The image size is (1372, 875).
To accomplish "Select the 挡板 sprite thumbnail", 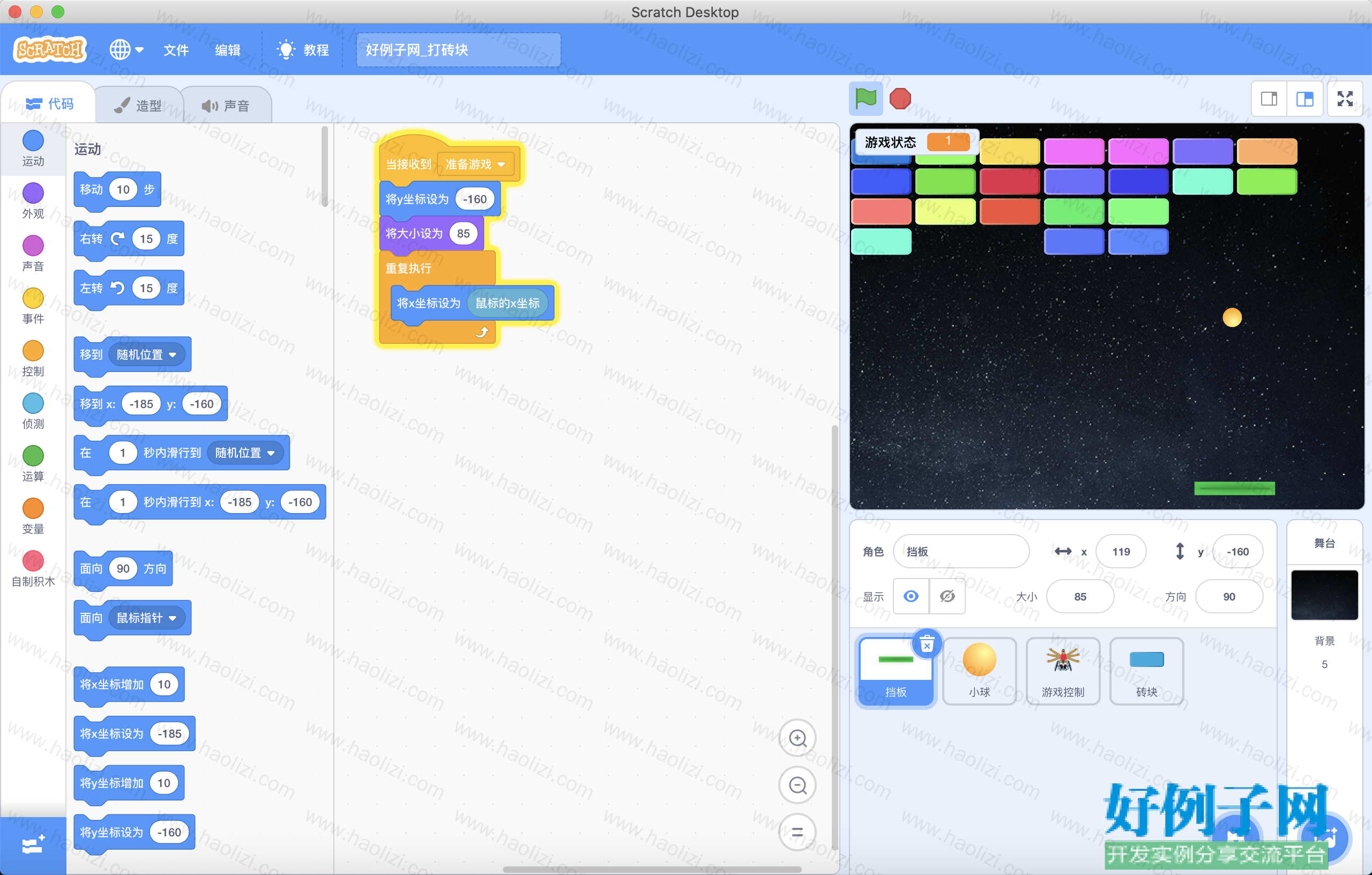I will (x=896, y=671).
